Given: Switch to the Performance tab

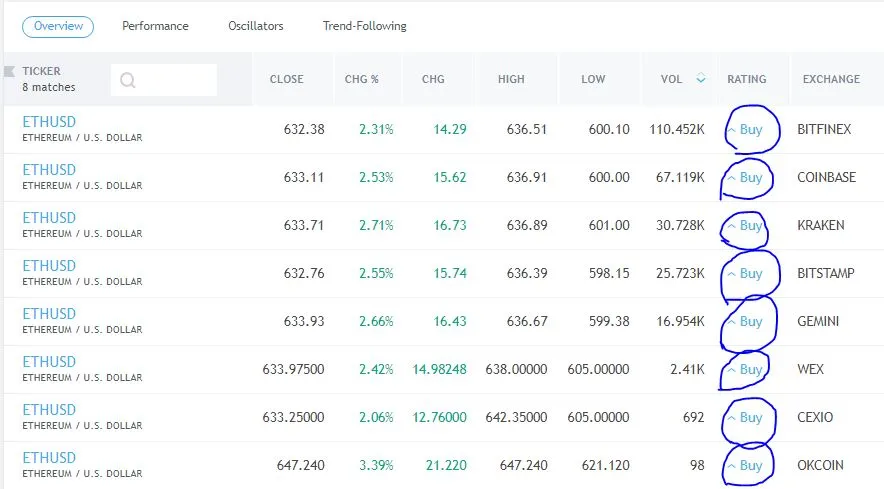Looking at the screenshot, I should tap(155, 26).
